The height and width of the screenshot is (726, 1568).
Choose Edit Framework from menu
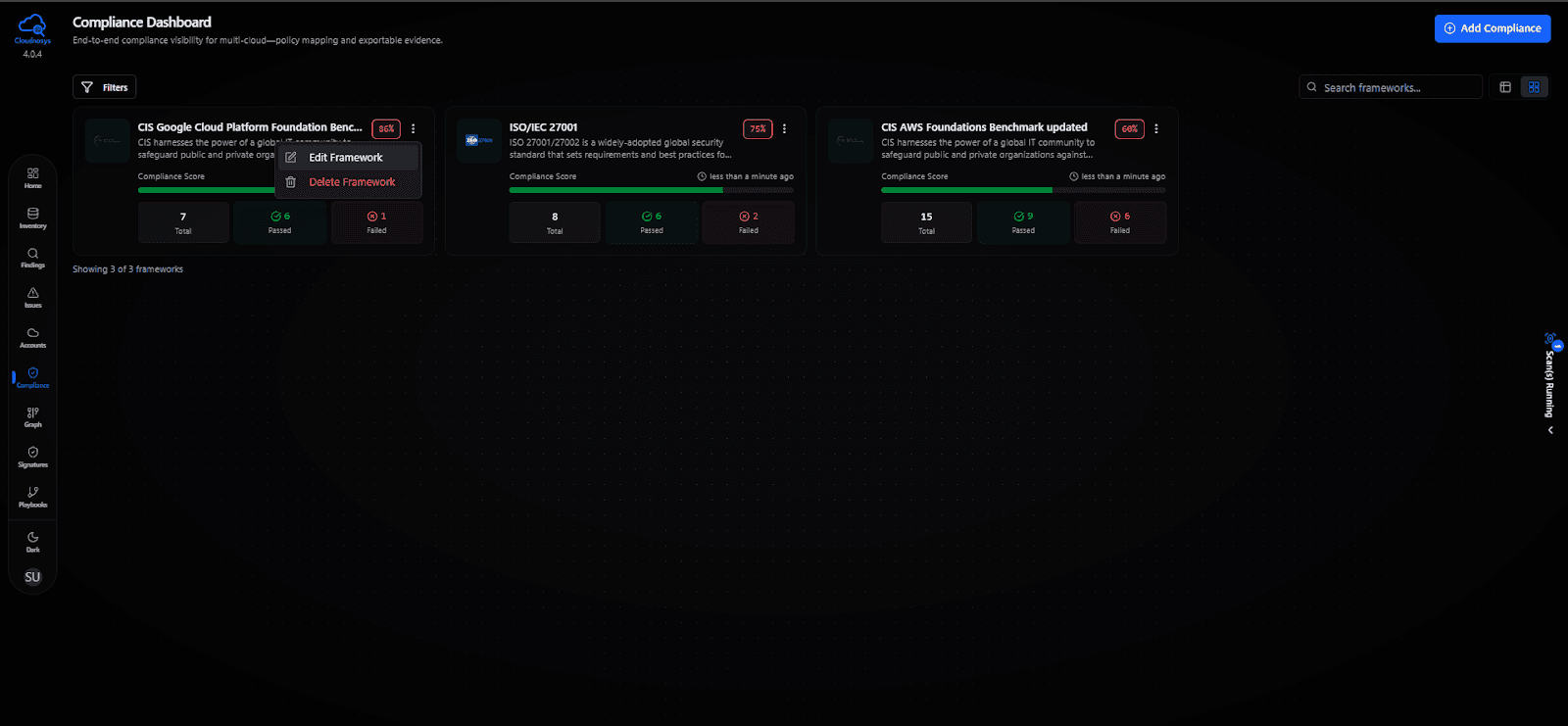point(349,157)
